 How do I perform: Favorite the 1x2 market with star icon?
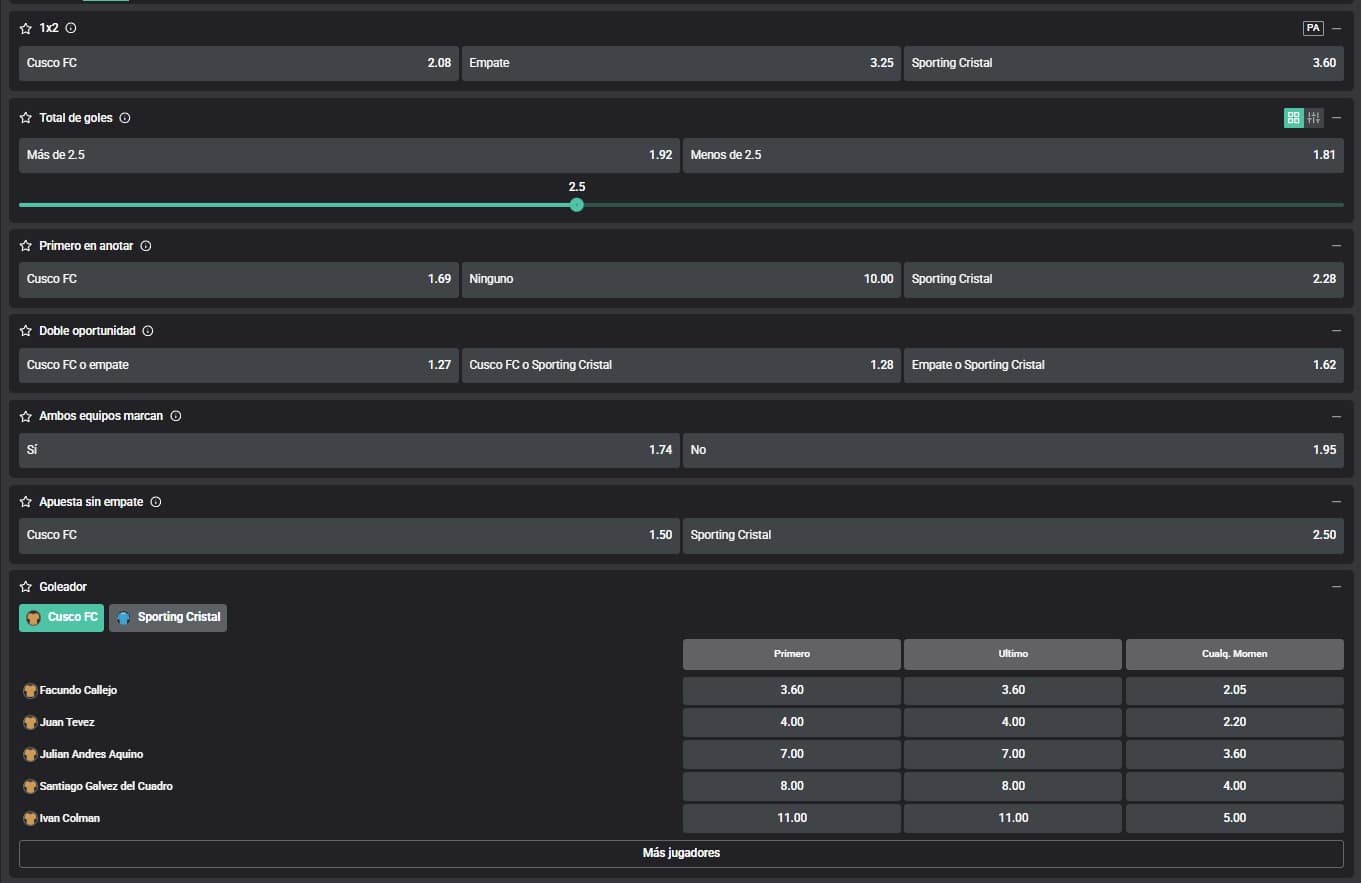pyautogui.click(x=26, y=29)
